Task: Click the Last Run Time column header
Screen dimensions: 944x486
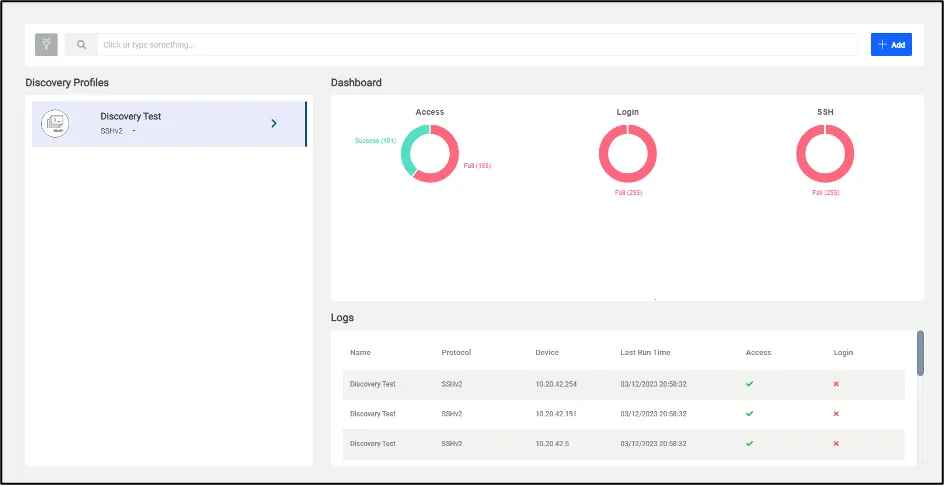Action: click(x=645, y=352)
